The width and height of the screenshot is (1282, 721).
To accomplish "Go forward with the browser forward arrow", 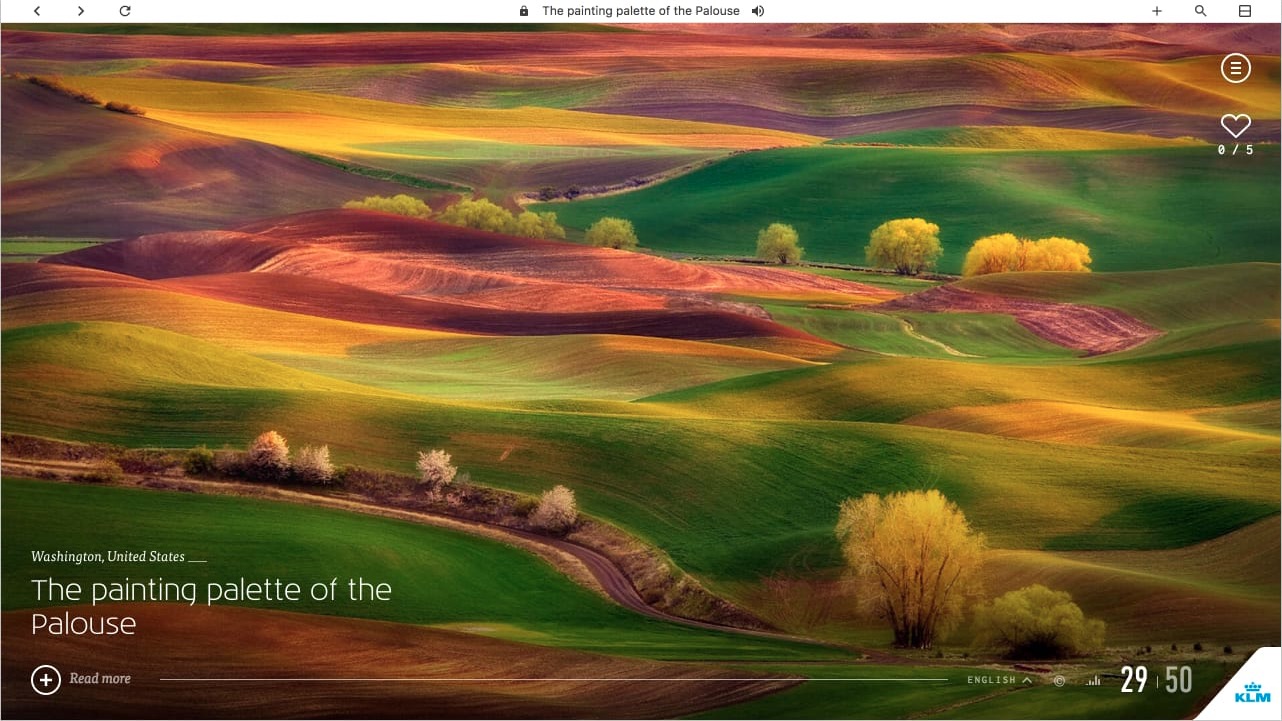I will pyautogui.click(x=81, y=11).
